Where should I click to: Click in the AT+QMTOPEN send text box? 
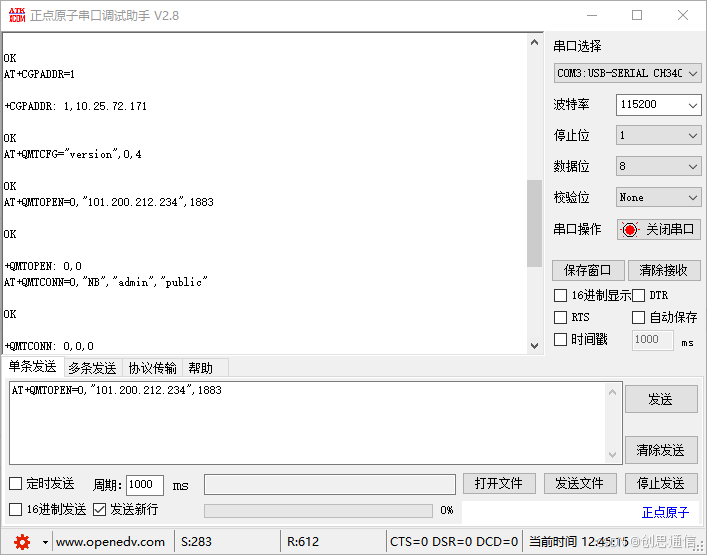click(308, 423)
